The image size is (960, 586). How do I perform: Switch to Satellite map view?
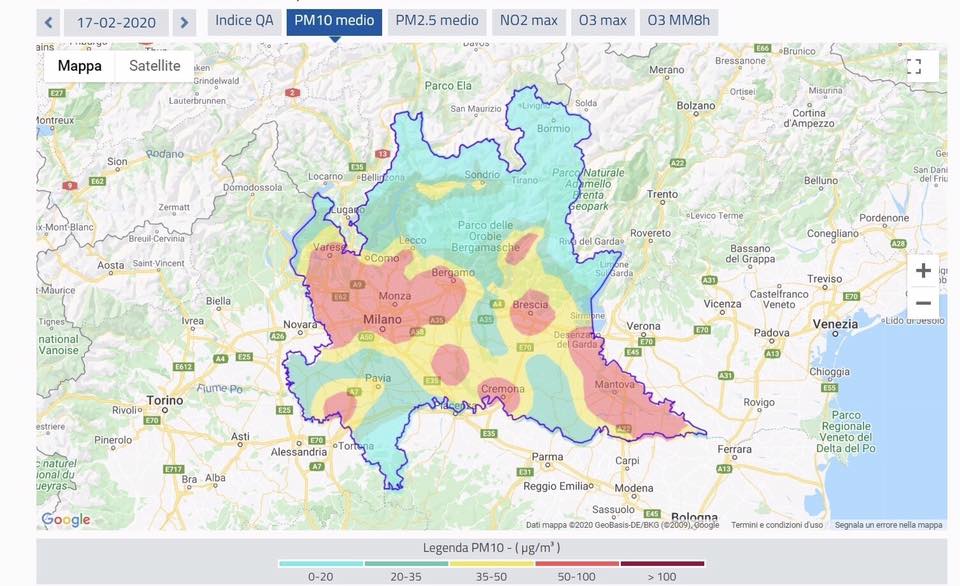pos(154,65)
